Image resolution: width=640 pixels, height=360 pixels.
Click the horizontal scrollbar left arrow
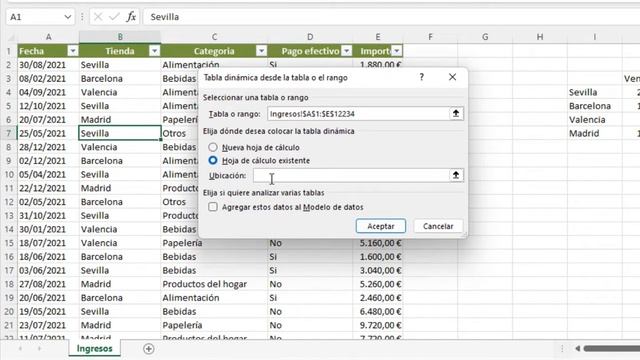point(578,349)
